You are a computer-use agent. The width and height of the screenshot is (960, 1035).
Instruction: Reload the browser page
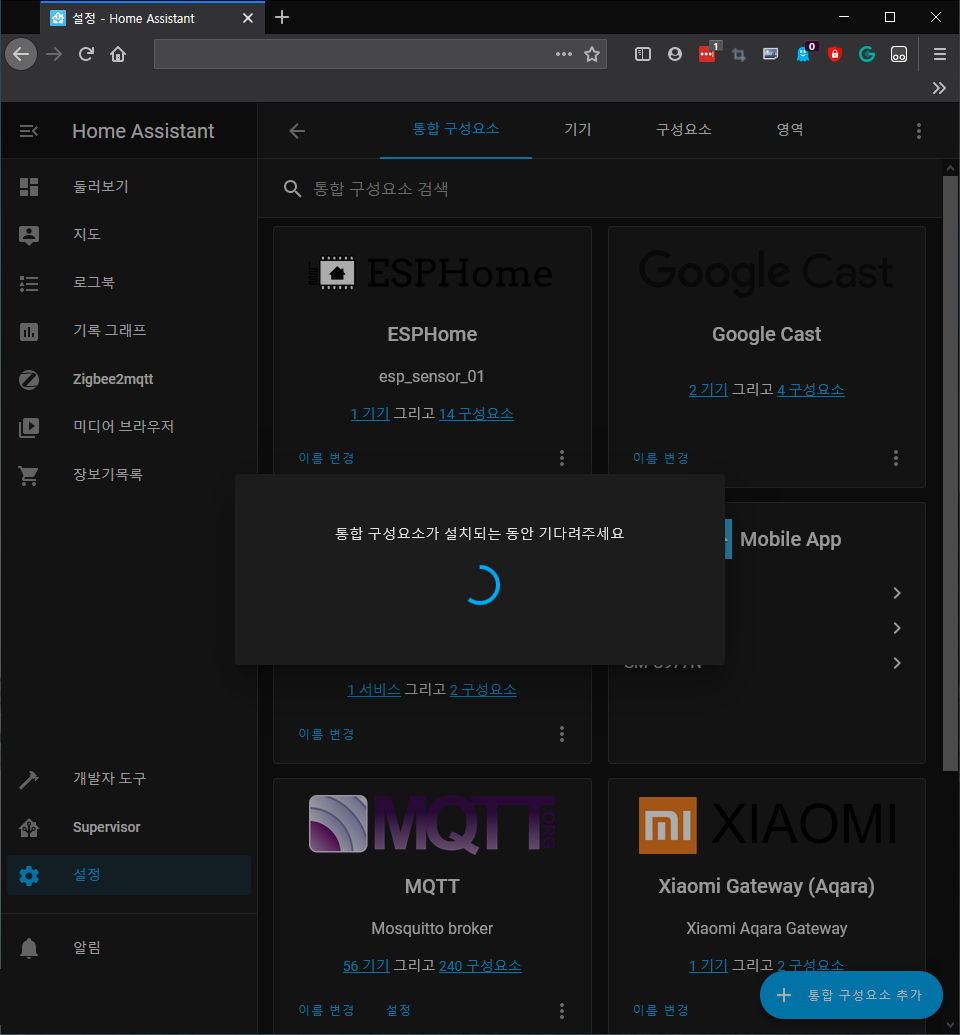(x=86, y=54)
